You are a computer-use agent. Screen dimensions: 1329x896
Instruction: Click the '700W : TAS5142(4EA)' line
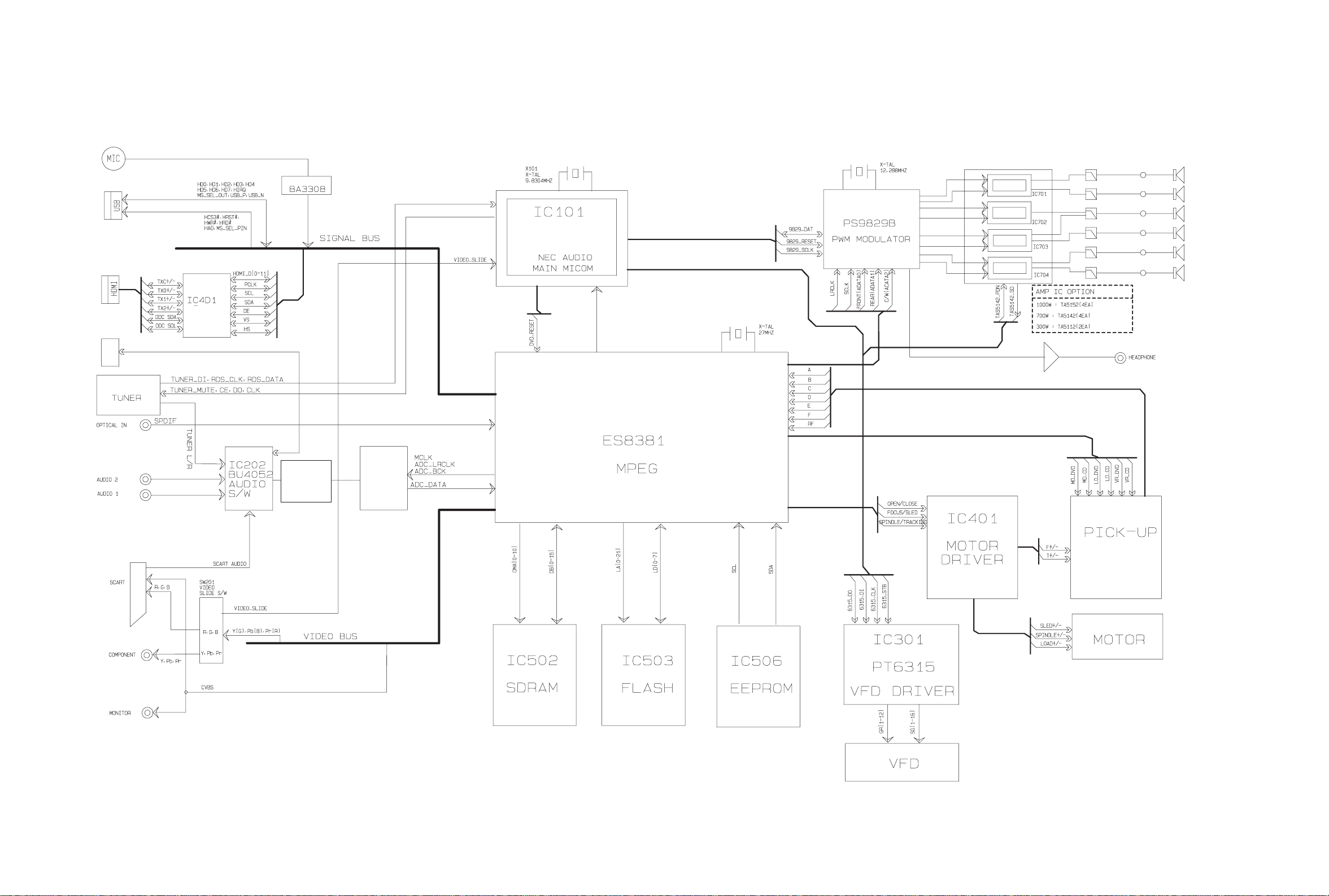click(x=1062, y=316)
